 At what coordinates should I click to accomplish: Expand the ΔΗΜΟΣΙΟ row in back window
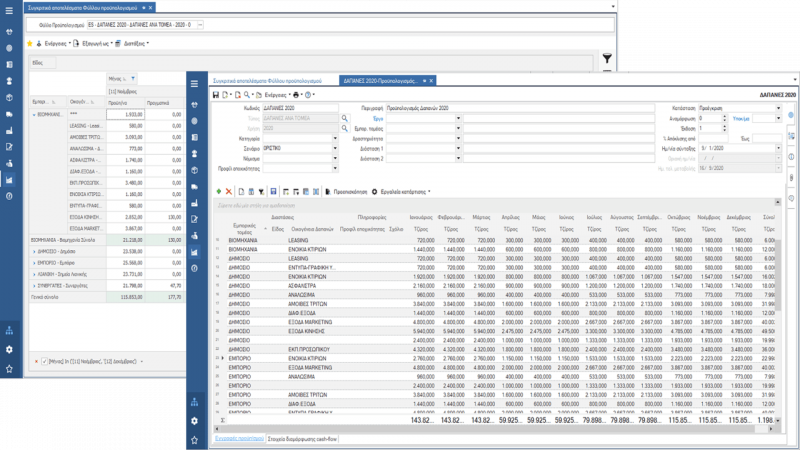pos(34,252)
